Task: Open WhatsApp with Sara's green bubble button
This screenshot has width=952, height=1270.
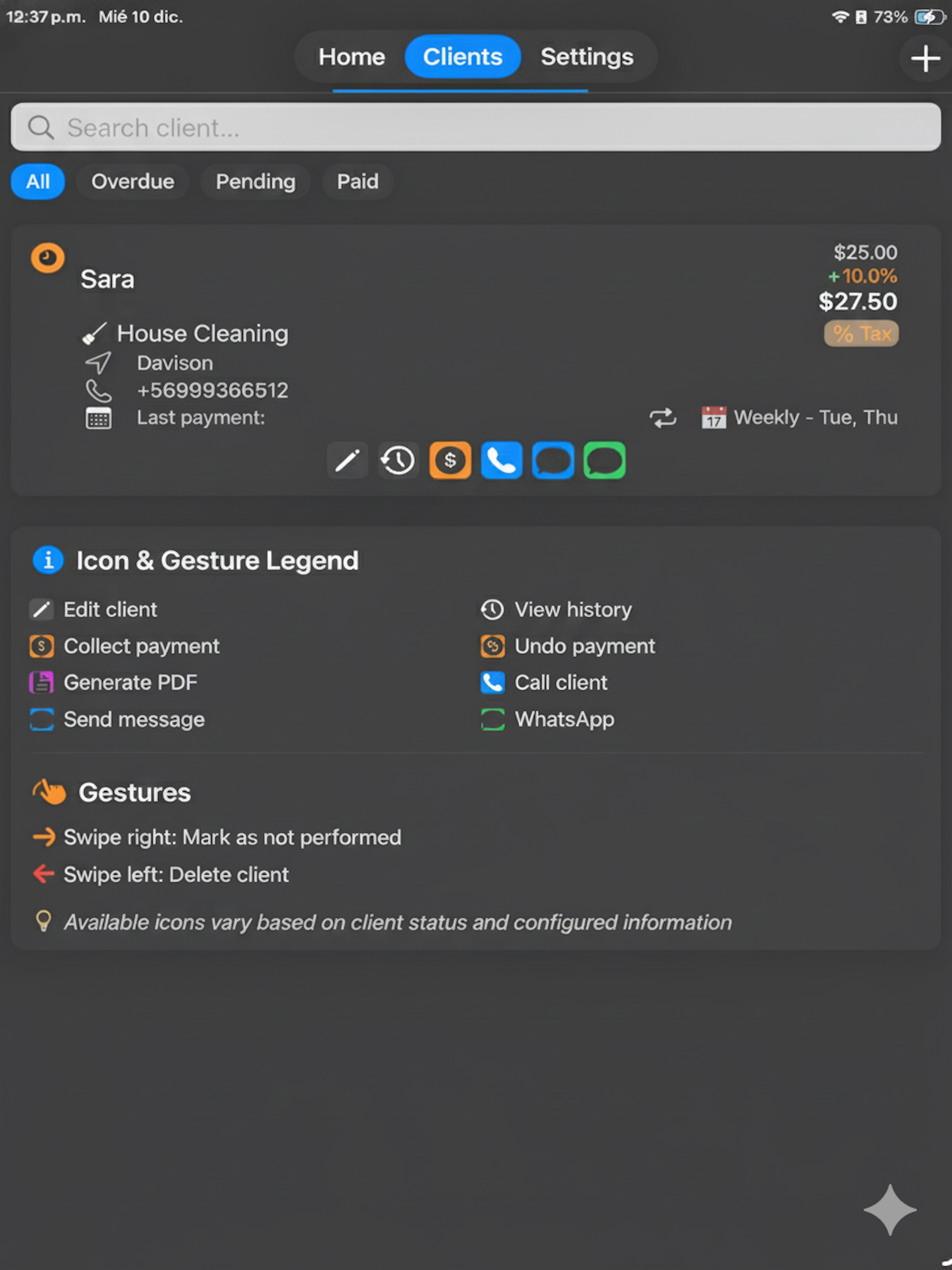Action: click(604, 460)
